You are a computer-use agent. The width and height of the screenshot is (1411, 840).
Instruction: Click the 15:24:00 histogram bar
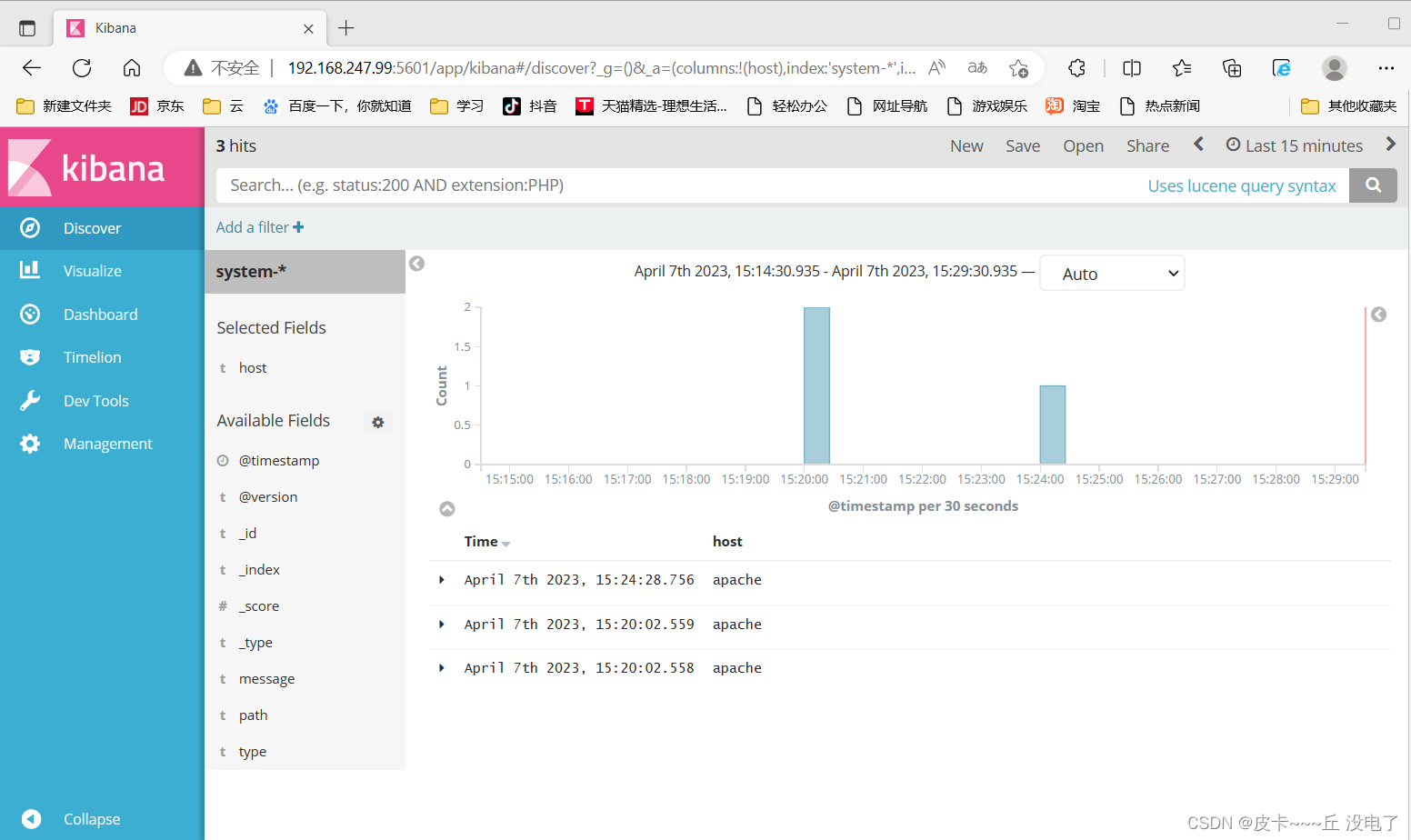1053,425
